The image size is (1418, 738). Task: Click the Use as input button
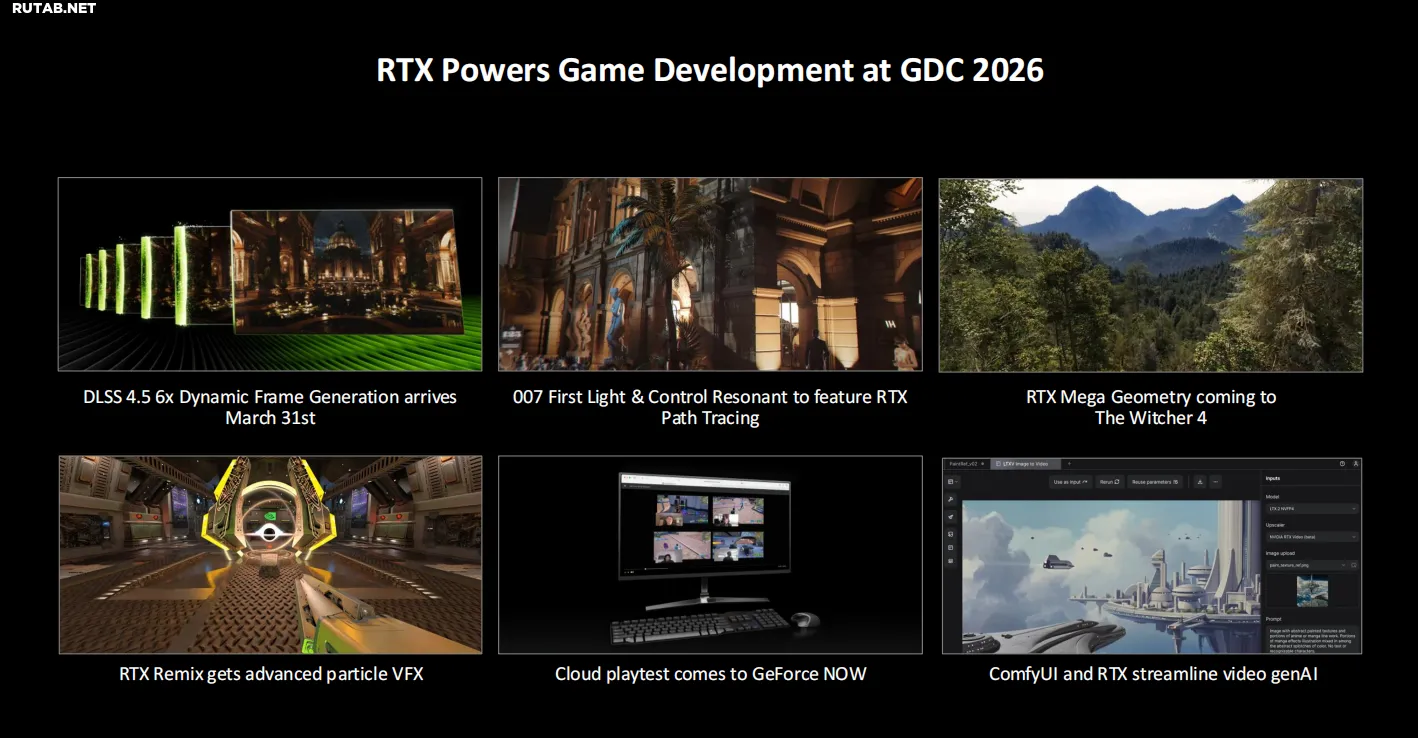[x=1070, y=482]
